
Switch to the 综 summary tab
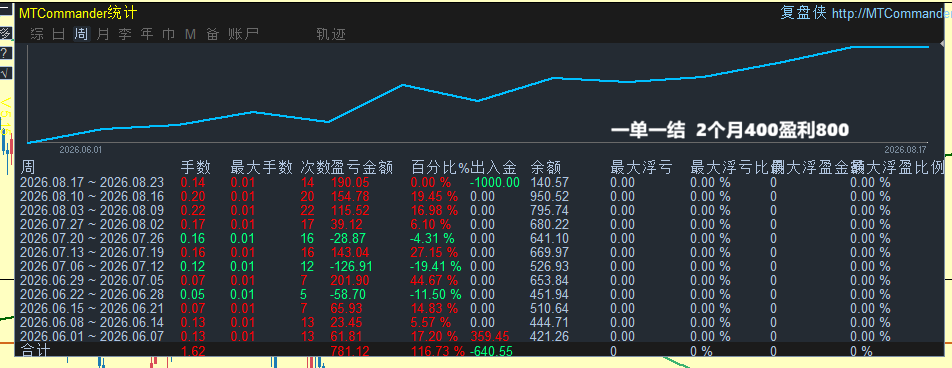tap(38, 35)
